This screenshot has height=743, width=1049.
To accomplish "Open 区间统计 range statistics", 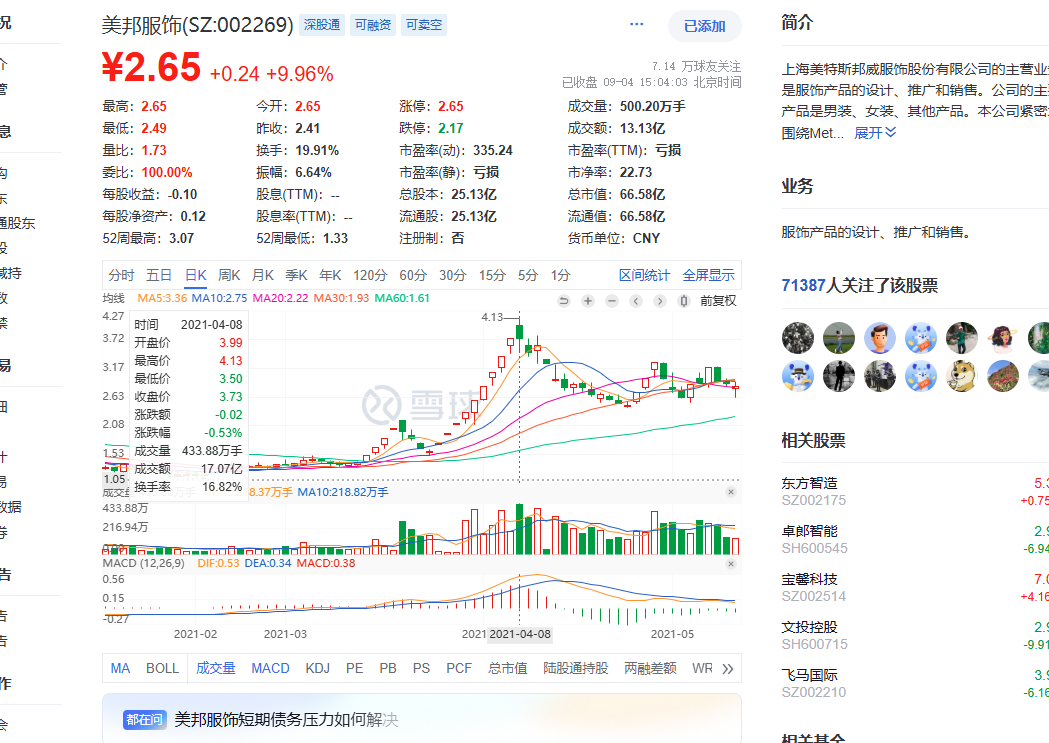I will pos(644,276).
